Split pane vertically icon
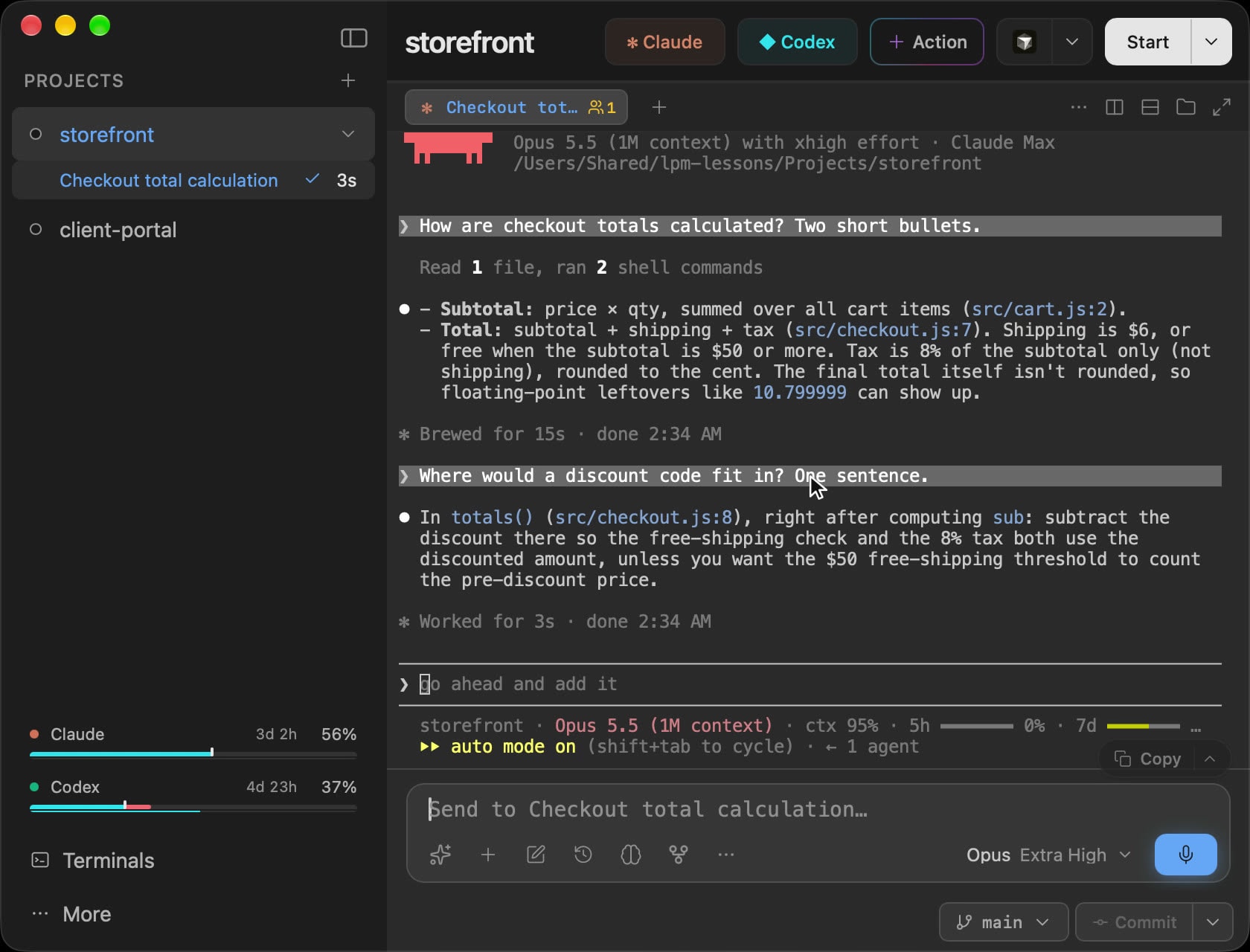Image resolution: width=1250 pixels, height=952 pixels. point(1114,108)
